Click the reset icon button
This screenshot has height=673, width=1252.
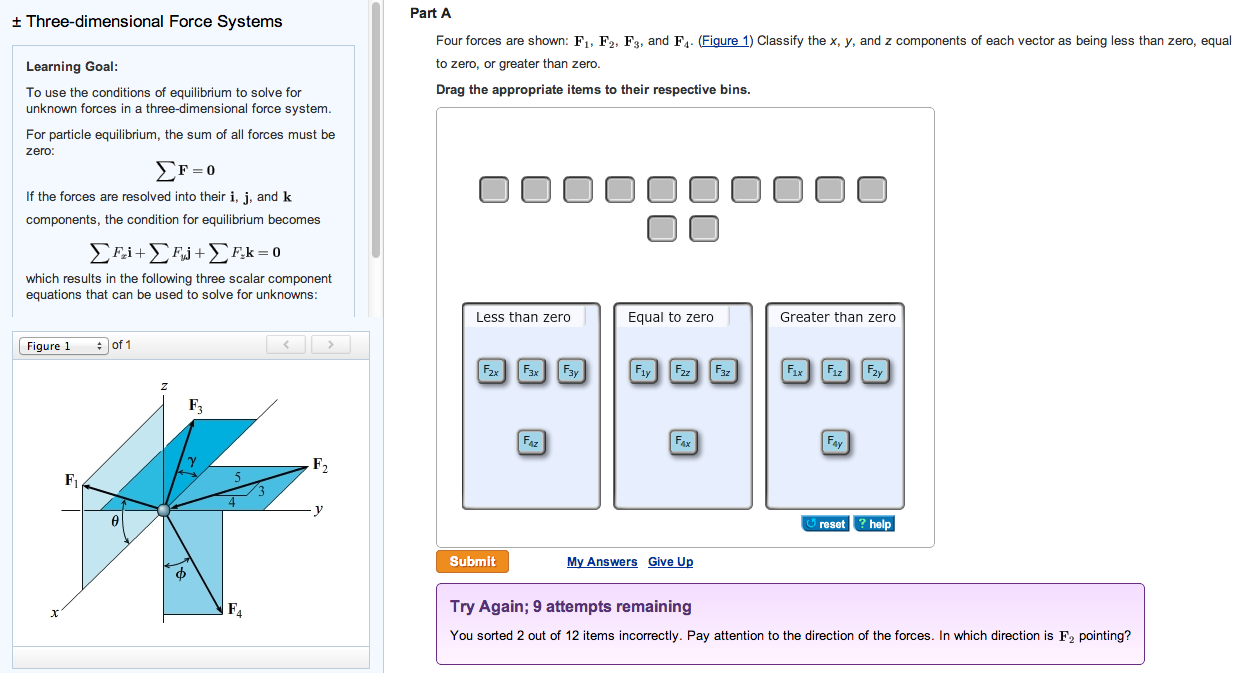(825, 523)
